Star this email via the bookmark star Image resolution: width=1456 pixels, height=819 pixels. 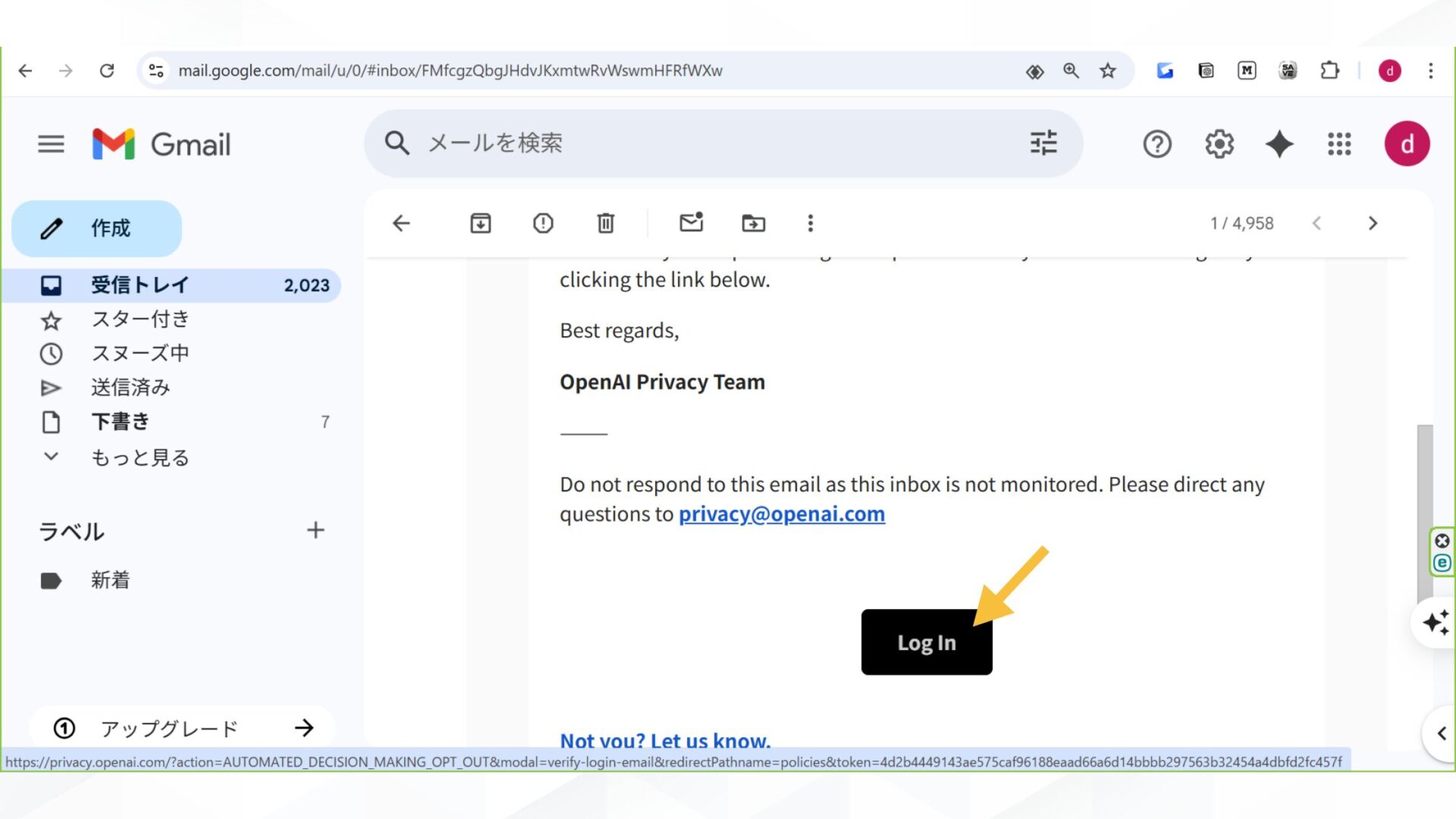1108,70
